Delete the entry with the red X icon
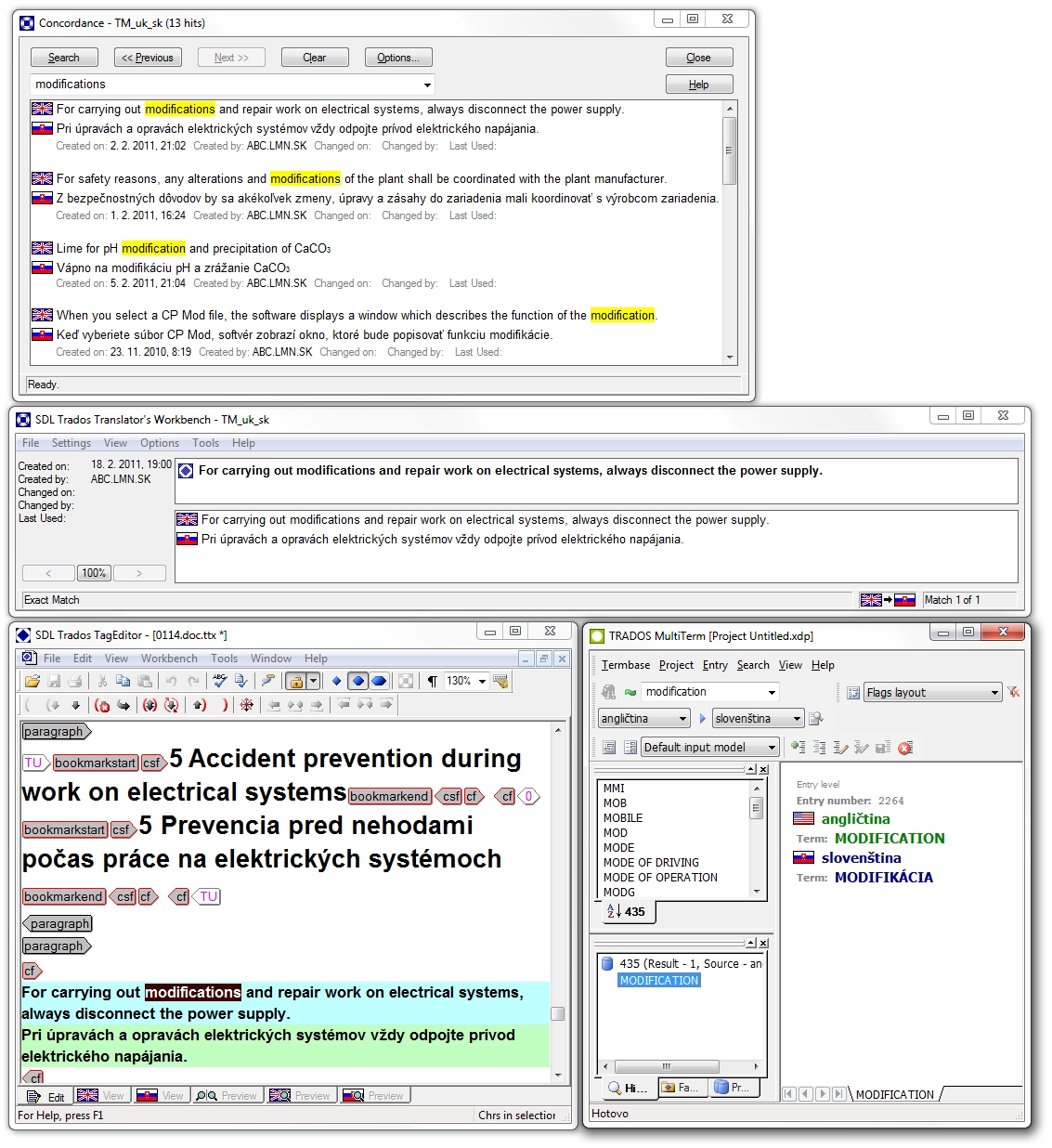1052x1148 pixels. pos(904,748)
